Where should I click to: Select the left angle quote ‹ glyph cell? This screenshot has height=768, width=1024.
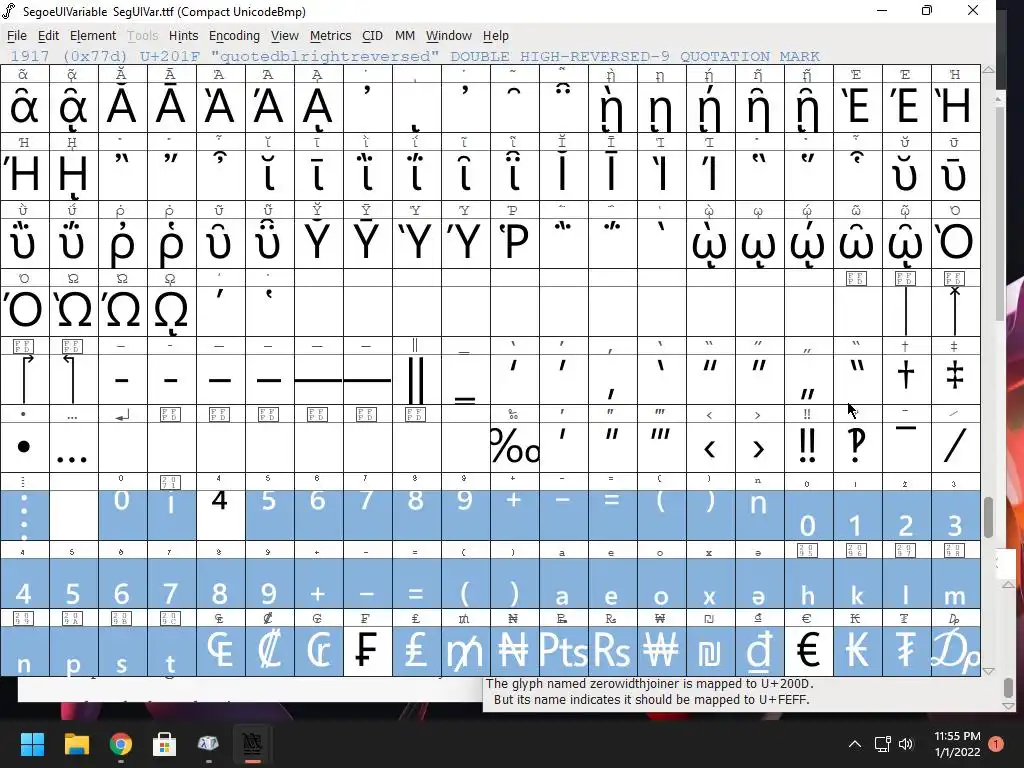(x=711, y=447)
